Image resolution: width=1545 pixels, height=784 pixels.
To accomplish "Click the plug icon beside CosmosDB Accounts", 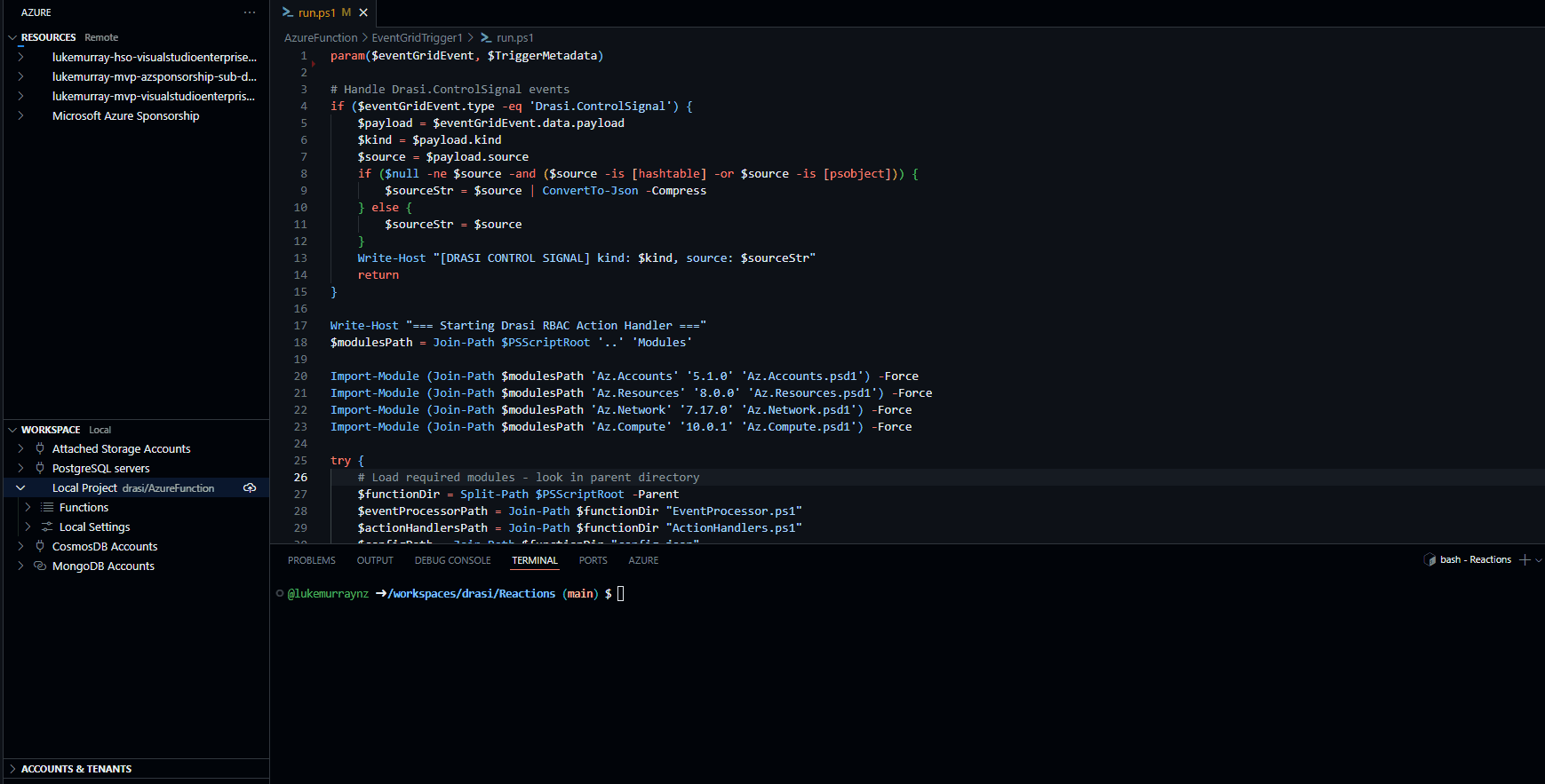I will pos(40,546).
